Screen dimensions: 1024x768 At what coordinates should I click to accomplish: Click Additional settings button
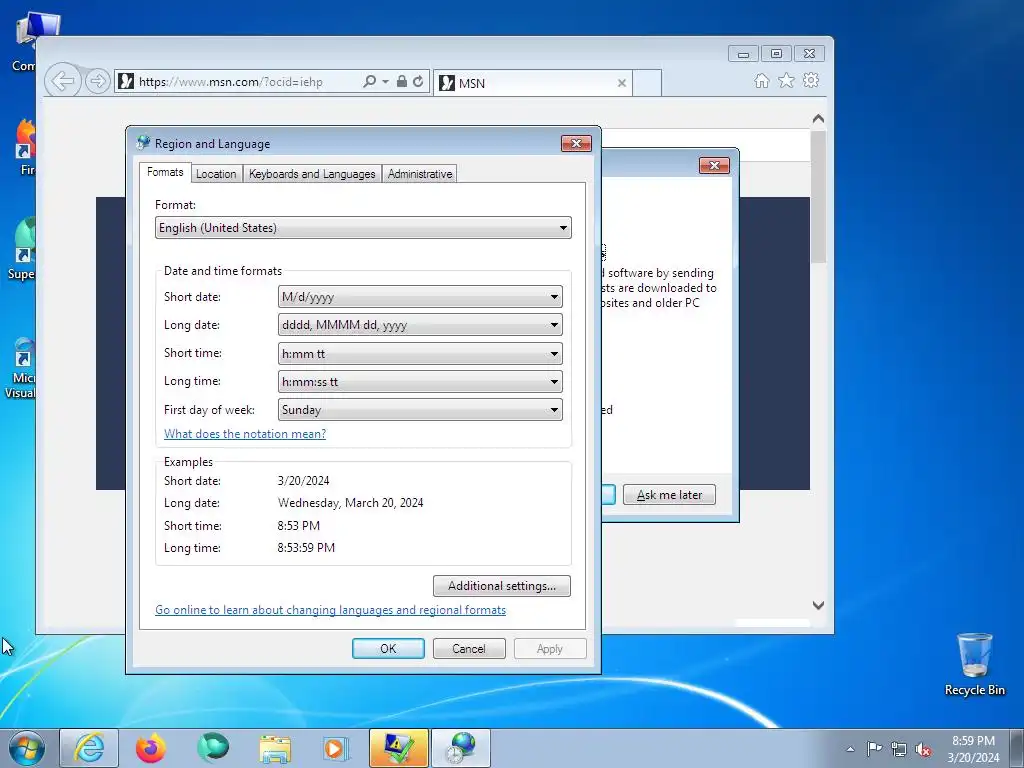point(502,586)
